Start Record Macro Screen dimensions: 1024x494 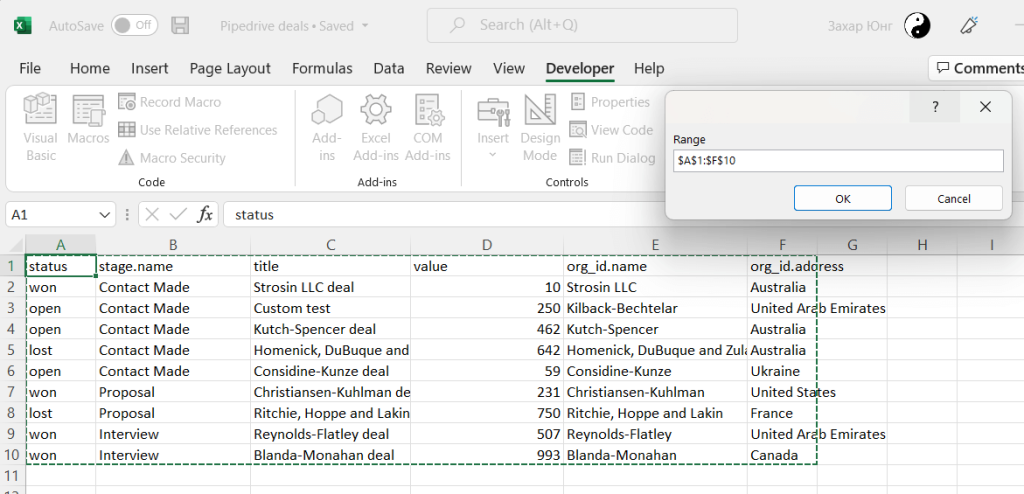click(x=170, y=102)
